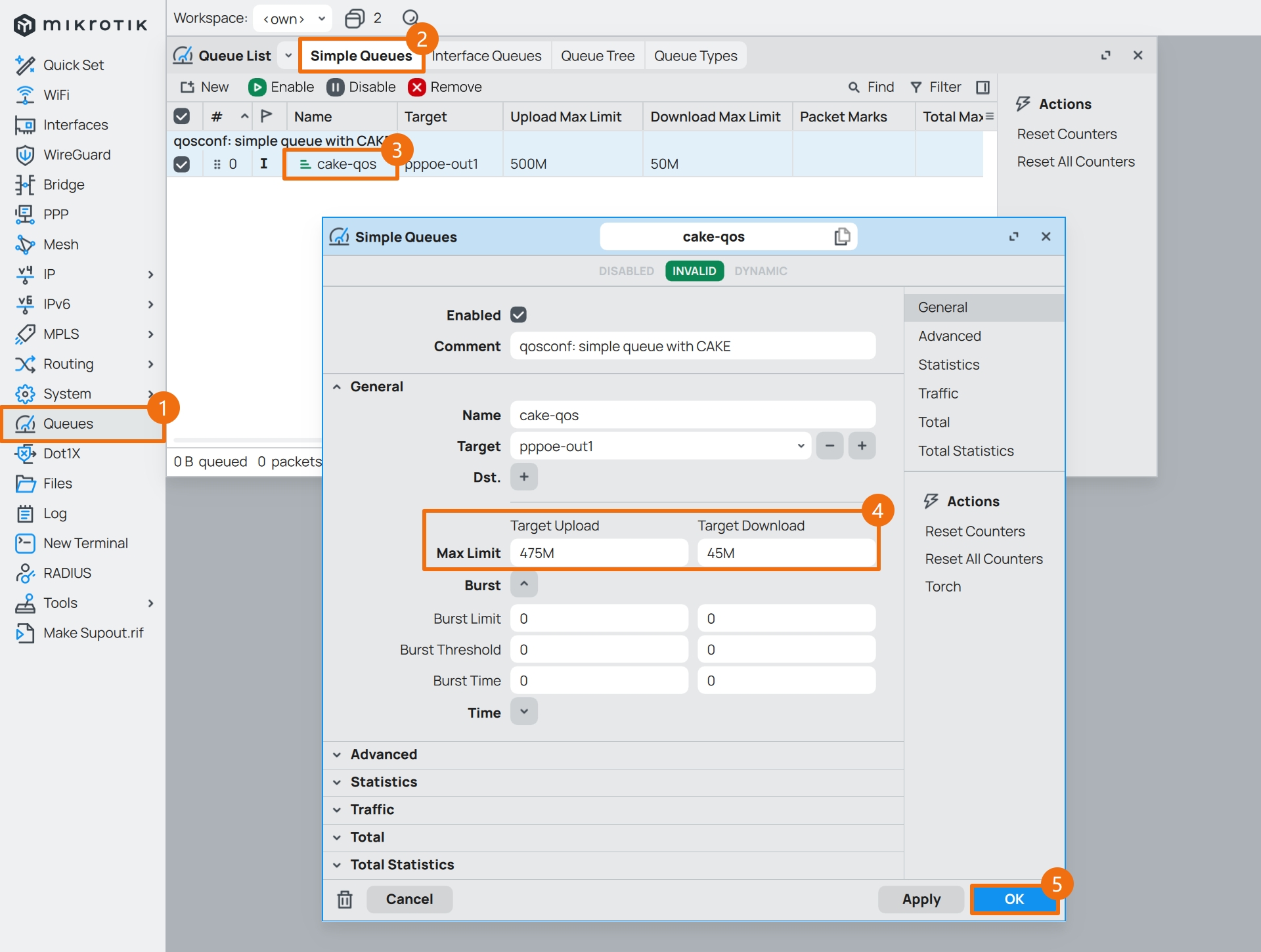Go to Interfaces section

click(76, 125)
